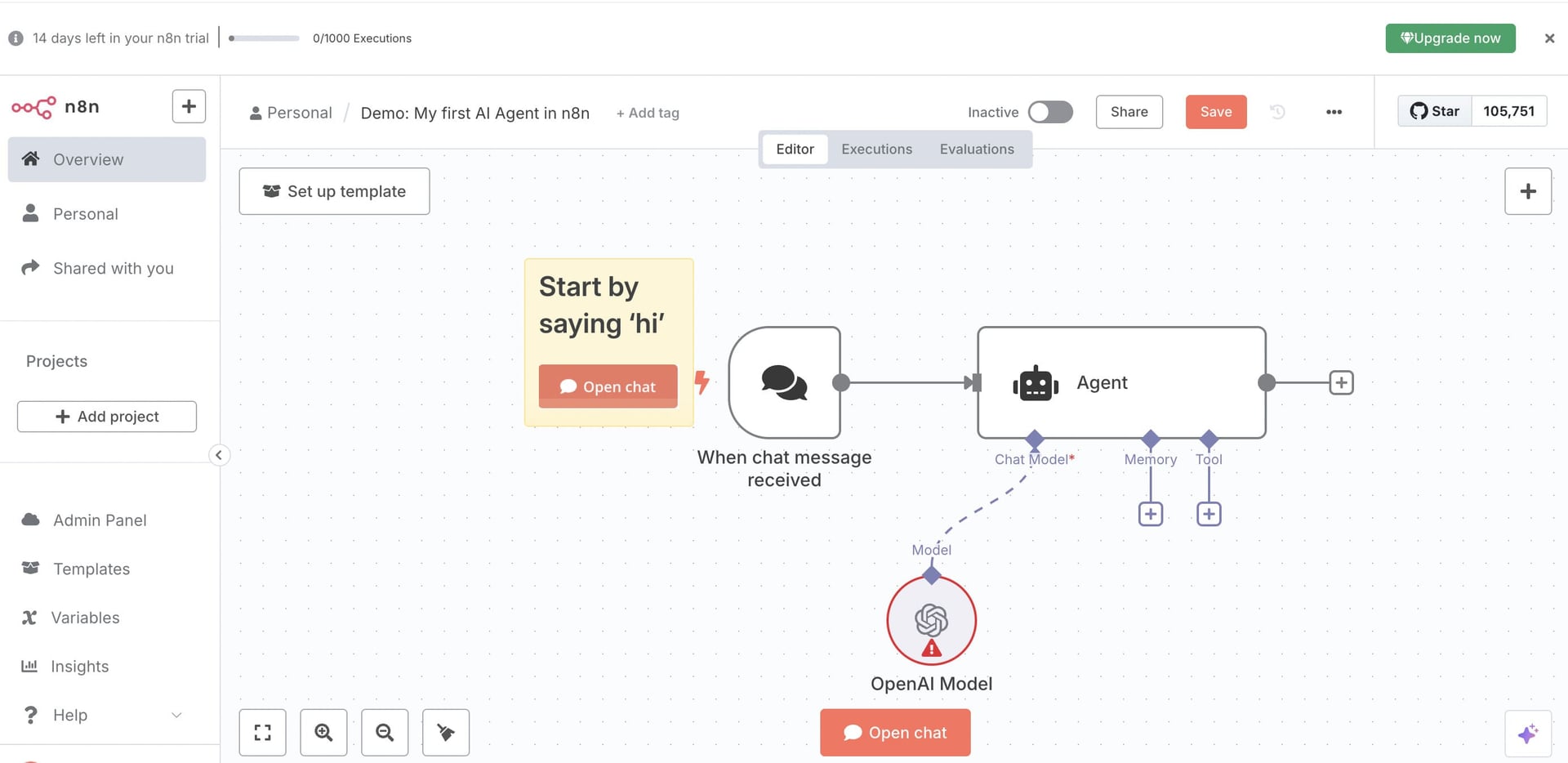Viewport: 1568px width, 763px height.
Task: Open Templates from the sidebar
Action: [x=91, y=569]
